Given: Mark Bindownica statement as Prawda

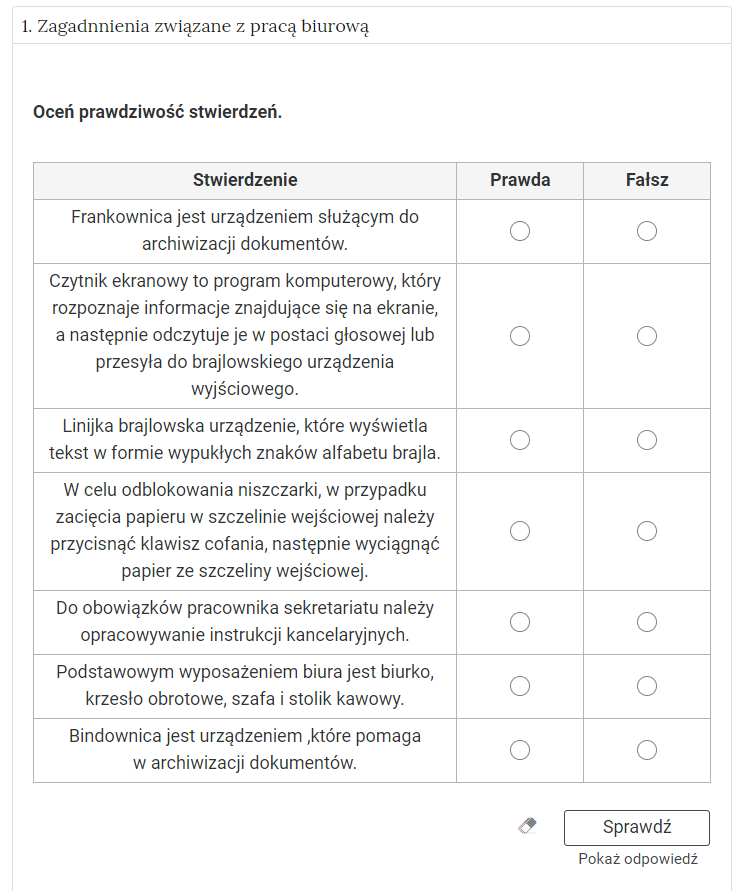Looking at the screenshot, I should click(520, 750).
